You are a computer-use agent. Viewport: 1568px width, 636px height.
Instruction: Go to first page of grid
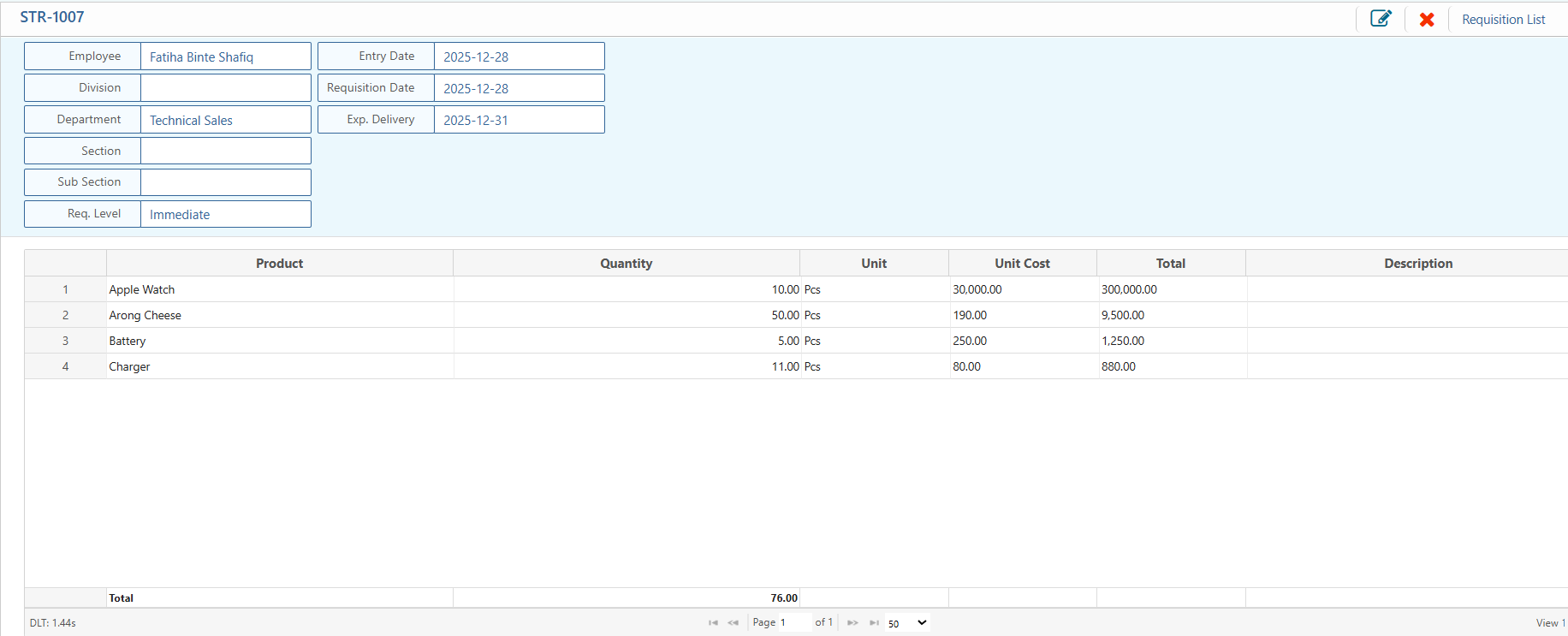pyautogui.click(x=713, y=622)
